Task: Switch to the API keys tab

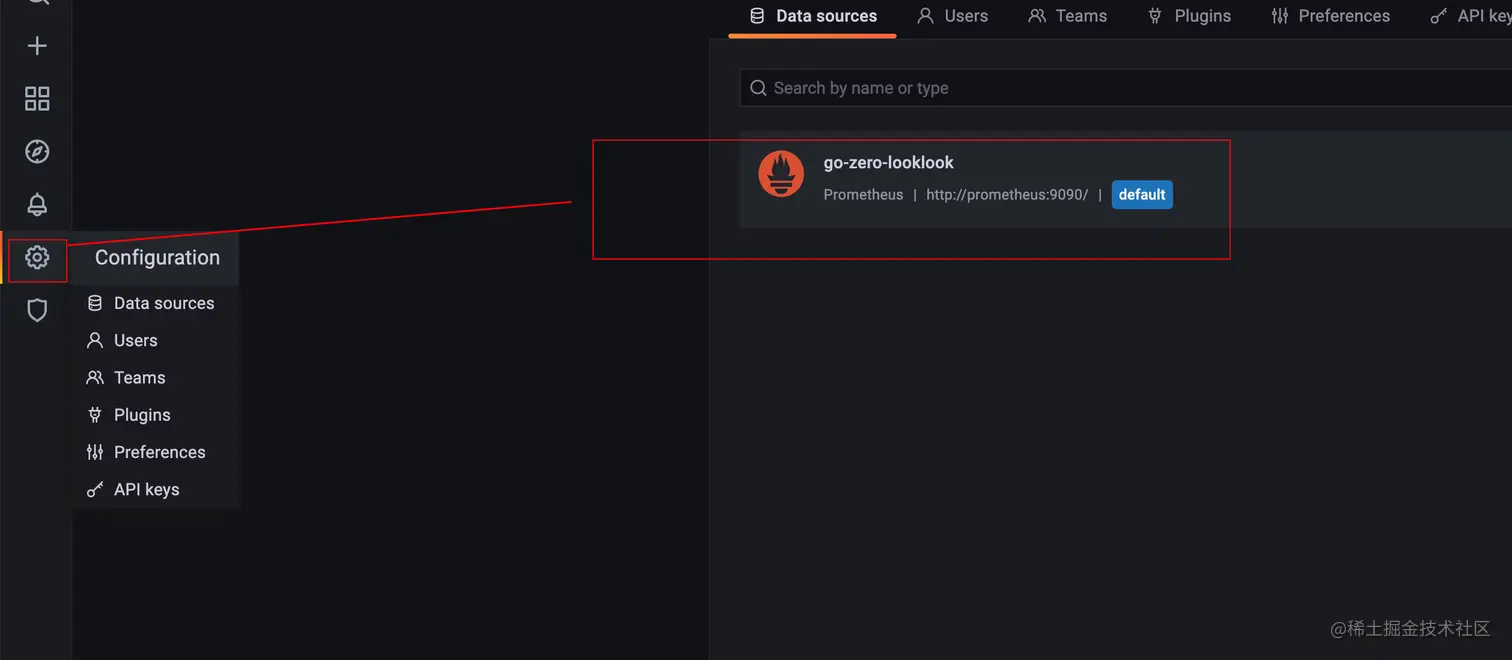Action: (1469, 16)
